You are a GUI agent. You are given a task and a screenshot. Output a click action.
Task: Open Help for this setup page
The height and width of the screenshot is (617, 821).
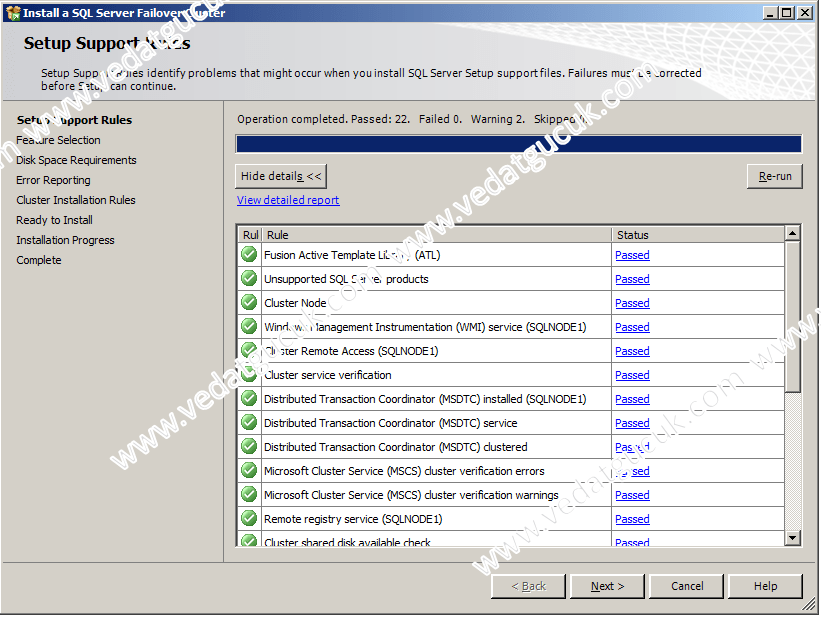pos(765,586)
